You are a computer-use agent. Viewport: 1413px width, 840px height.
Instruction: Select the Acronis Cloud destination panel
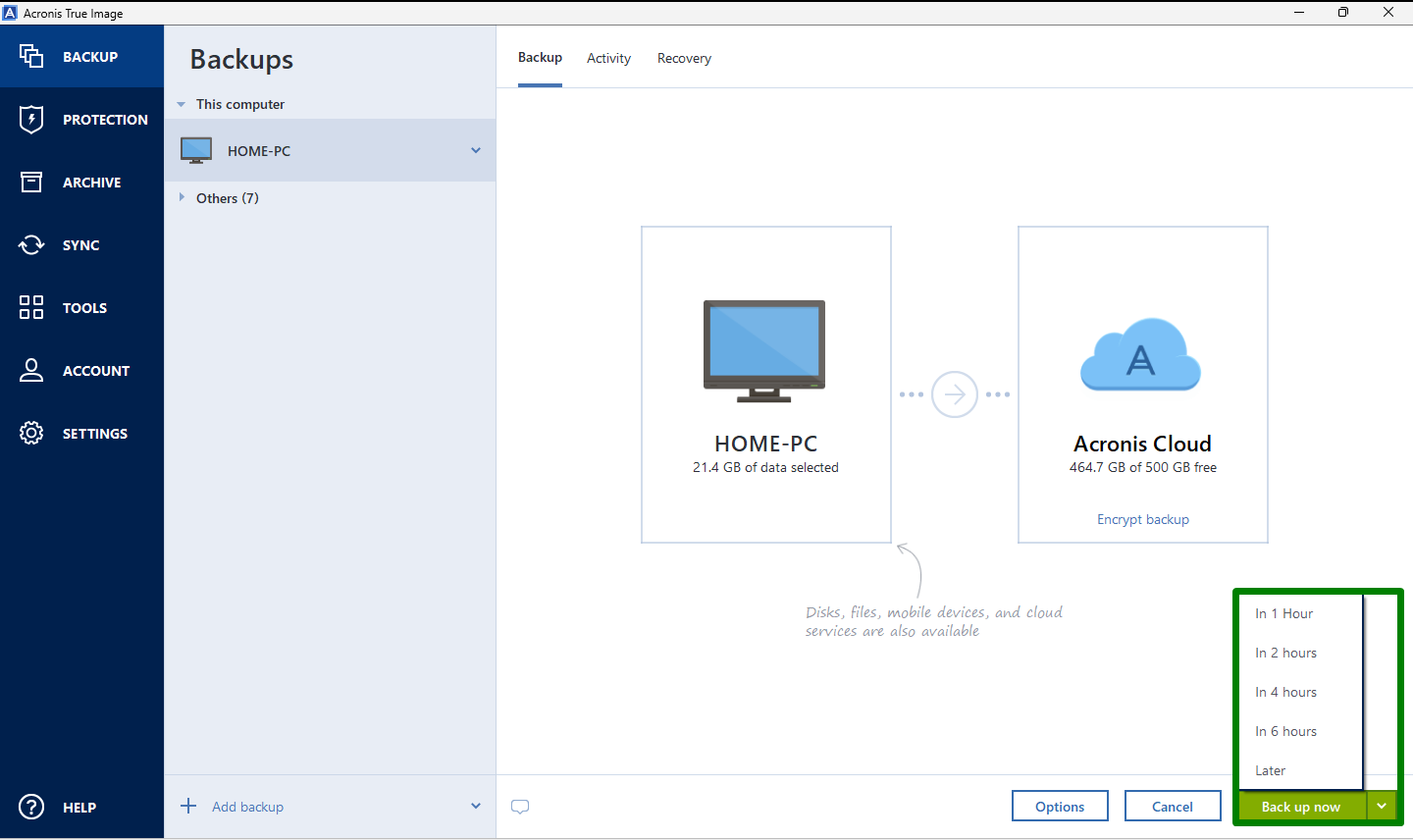click(1142, 384)
